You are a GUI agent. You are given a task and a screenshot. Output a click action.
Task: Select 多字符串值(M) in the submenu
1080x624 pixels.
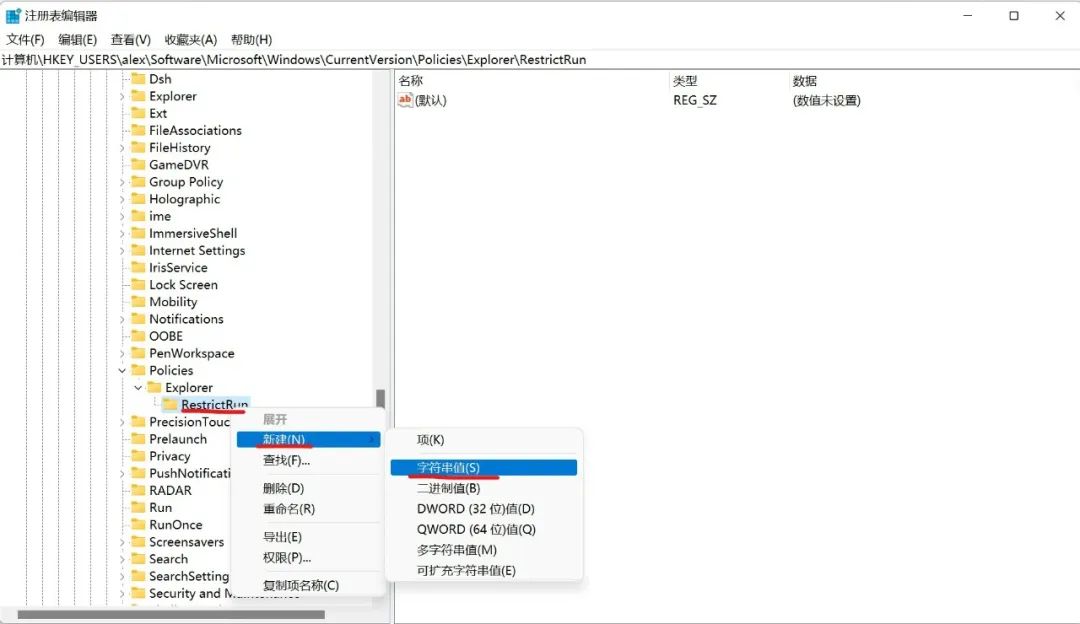484,550
